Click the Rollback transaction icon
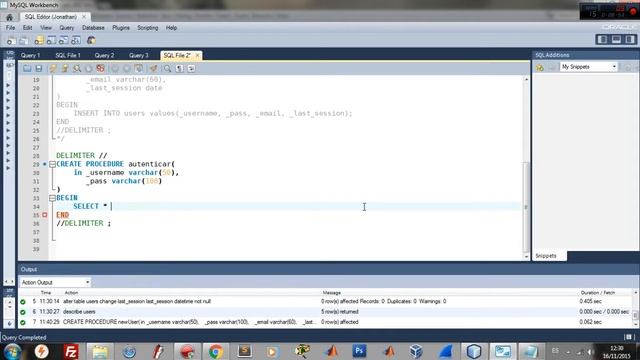640x360 pixels. (x=127, y=69)
